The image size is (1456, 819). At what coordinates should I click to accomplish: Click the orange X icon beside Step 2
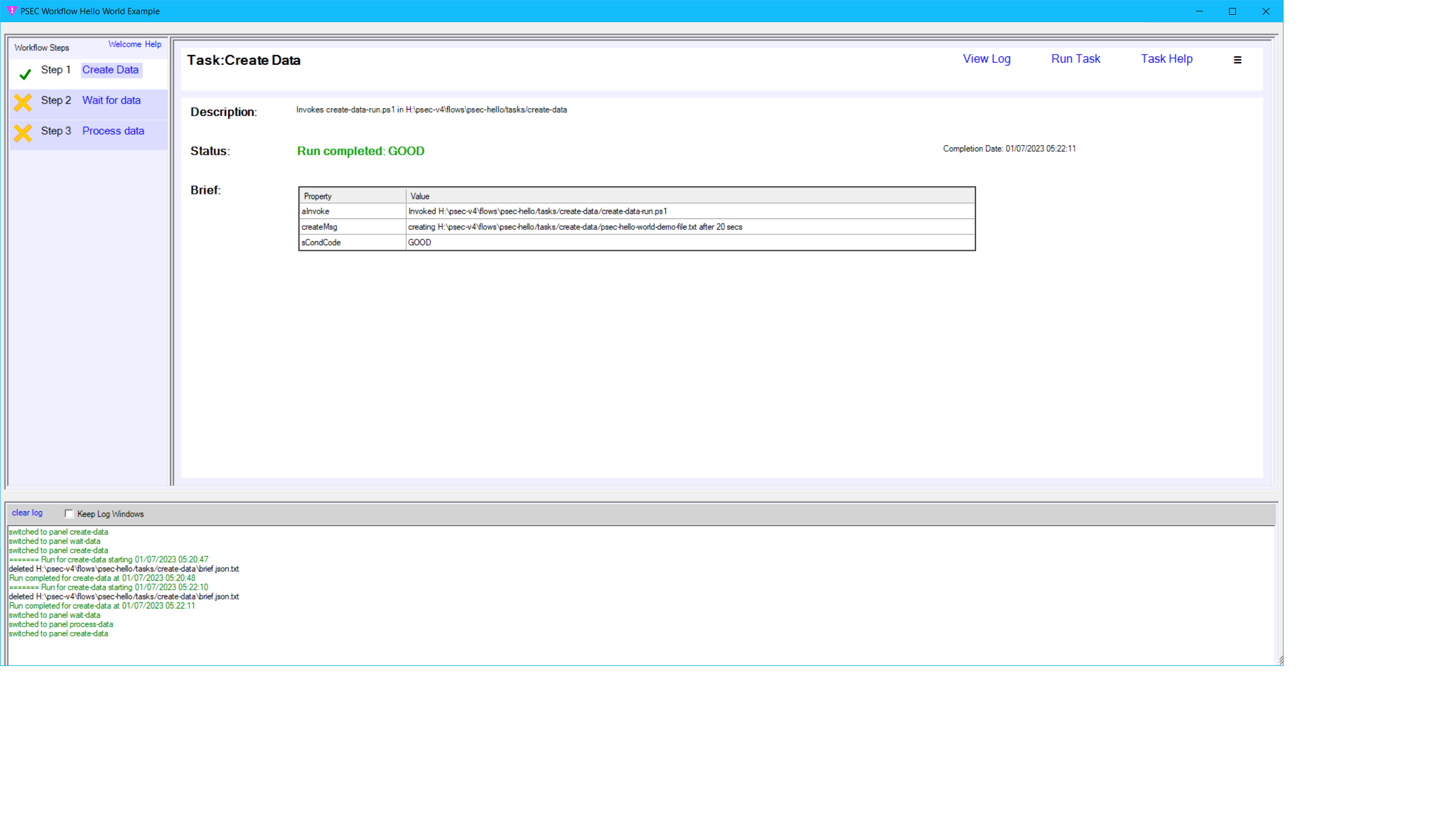(x=23, y=102)
